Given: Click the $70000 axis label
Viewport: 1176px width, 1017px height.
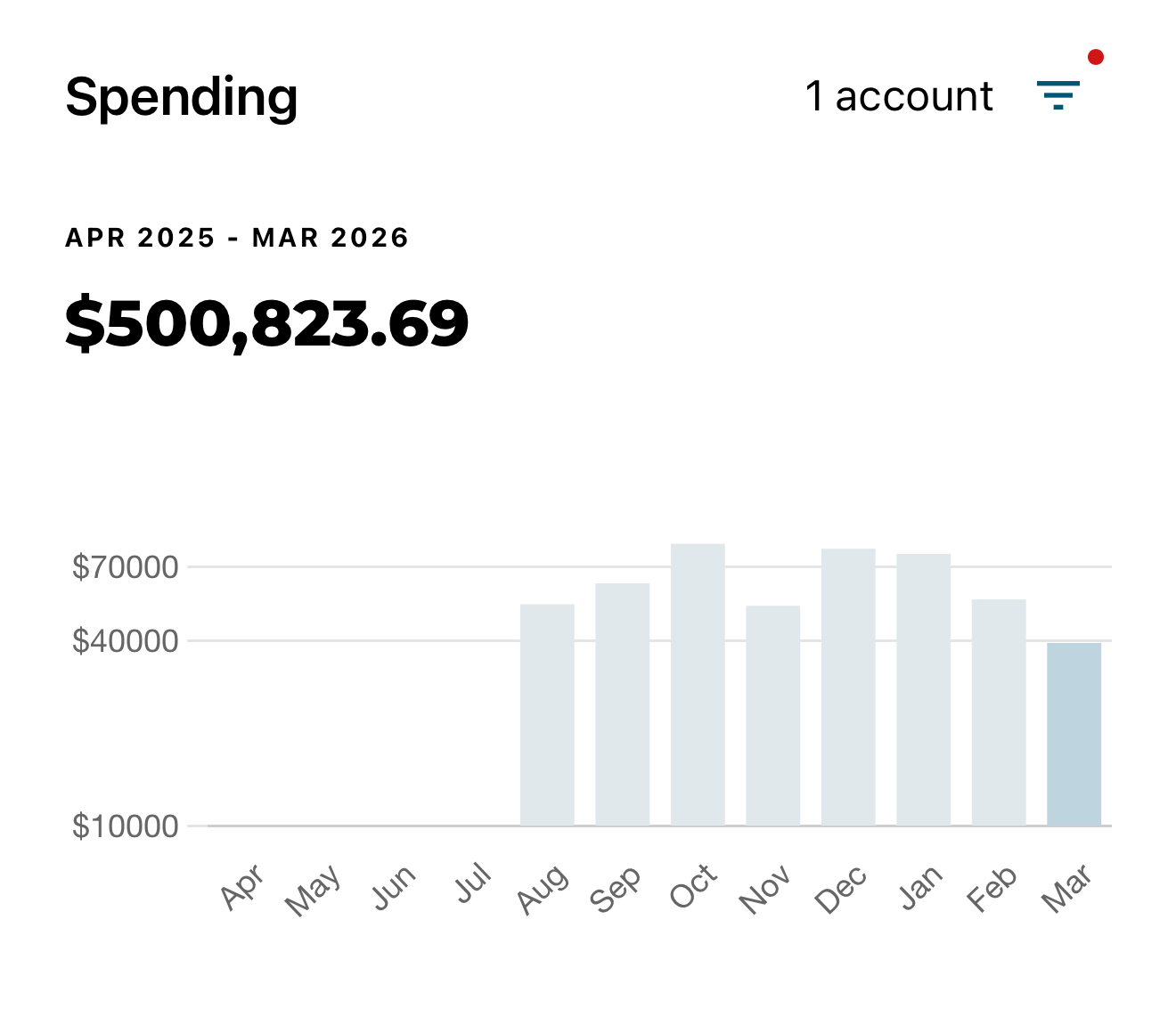Looking at the screenshot, I should [126, 566].
